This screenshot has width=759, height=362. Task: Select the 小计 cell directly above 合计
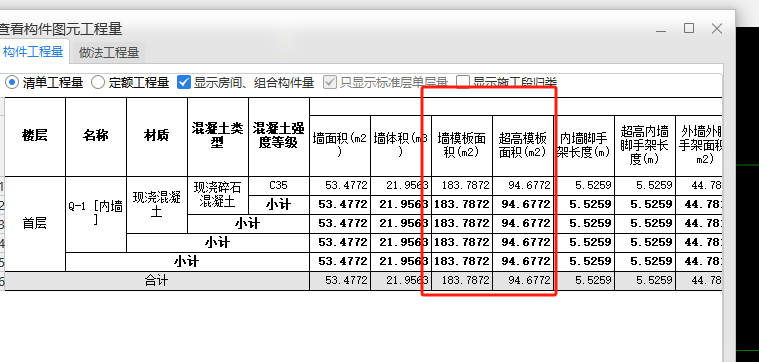point(187,262)
